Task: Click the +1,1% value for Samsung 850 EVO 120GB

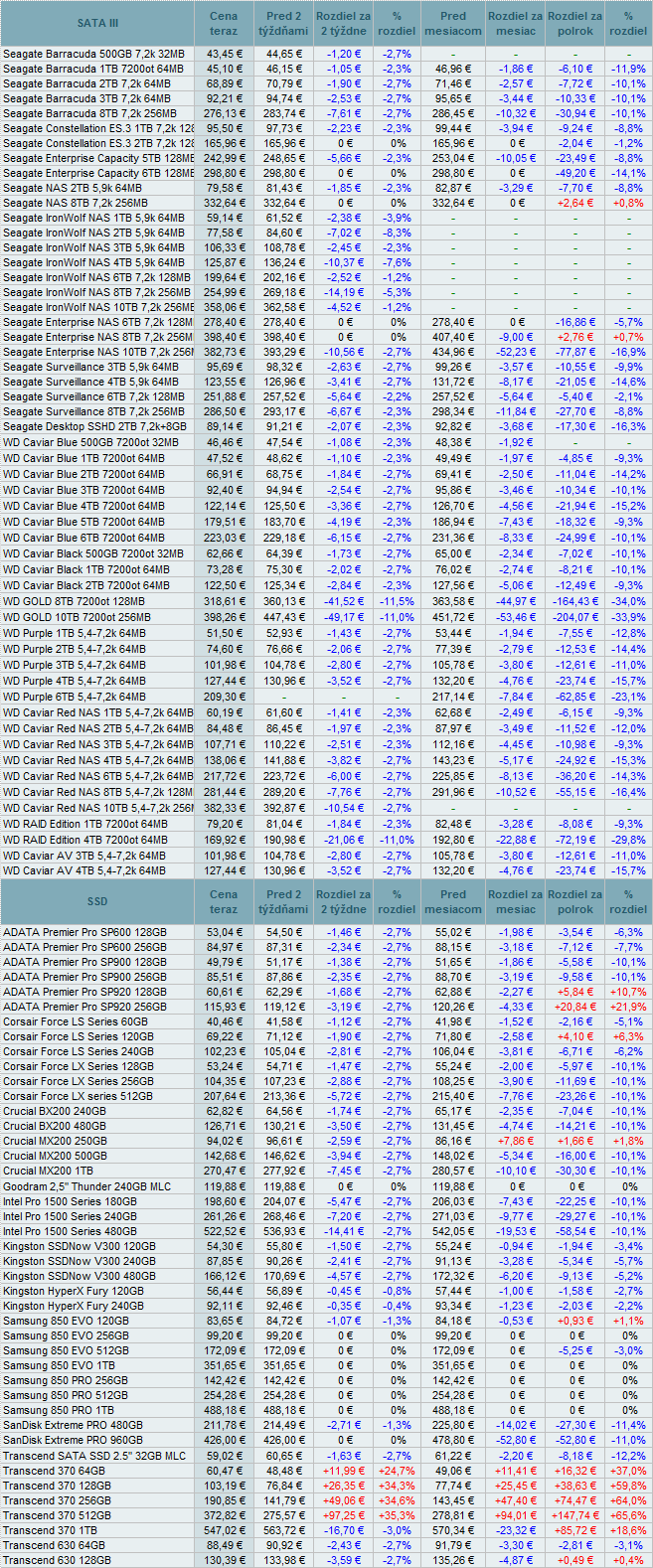Action: [x=628, y=1321]
